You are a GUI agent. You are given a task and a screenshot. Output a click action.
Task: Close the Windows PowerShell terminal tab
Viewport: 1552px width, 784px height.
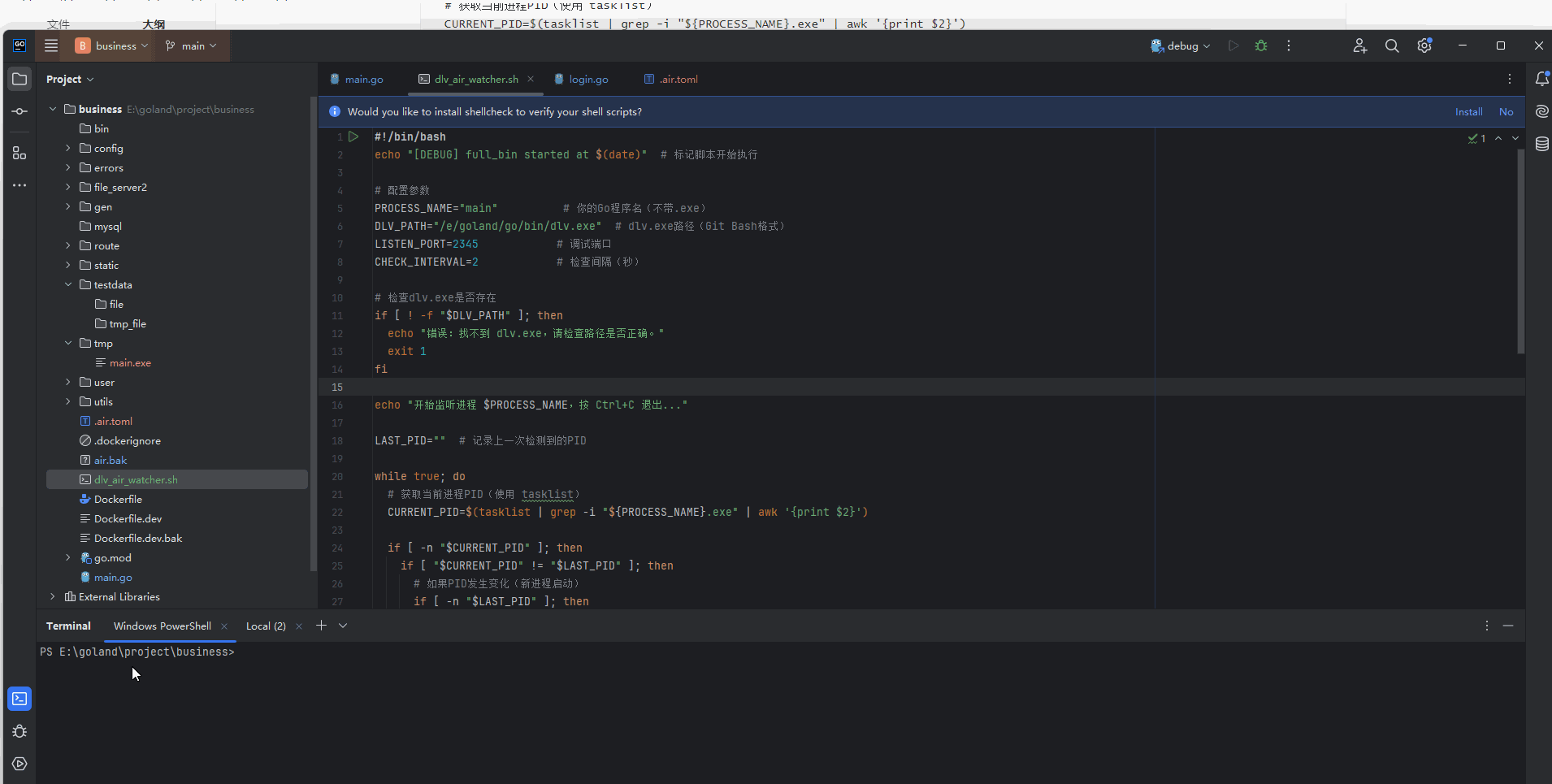224,626
